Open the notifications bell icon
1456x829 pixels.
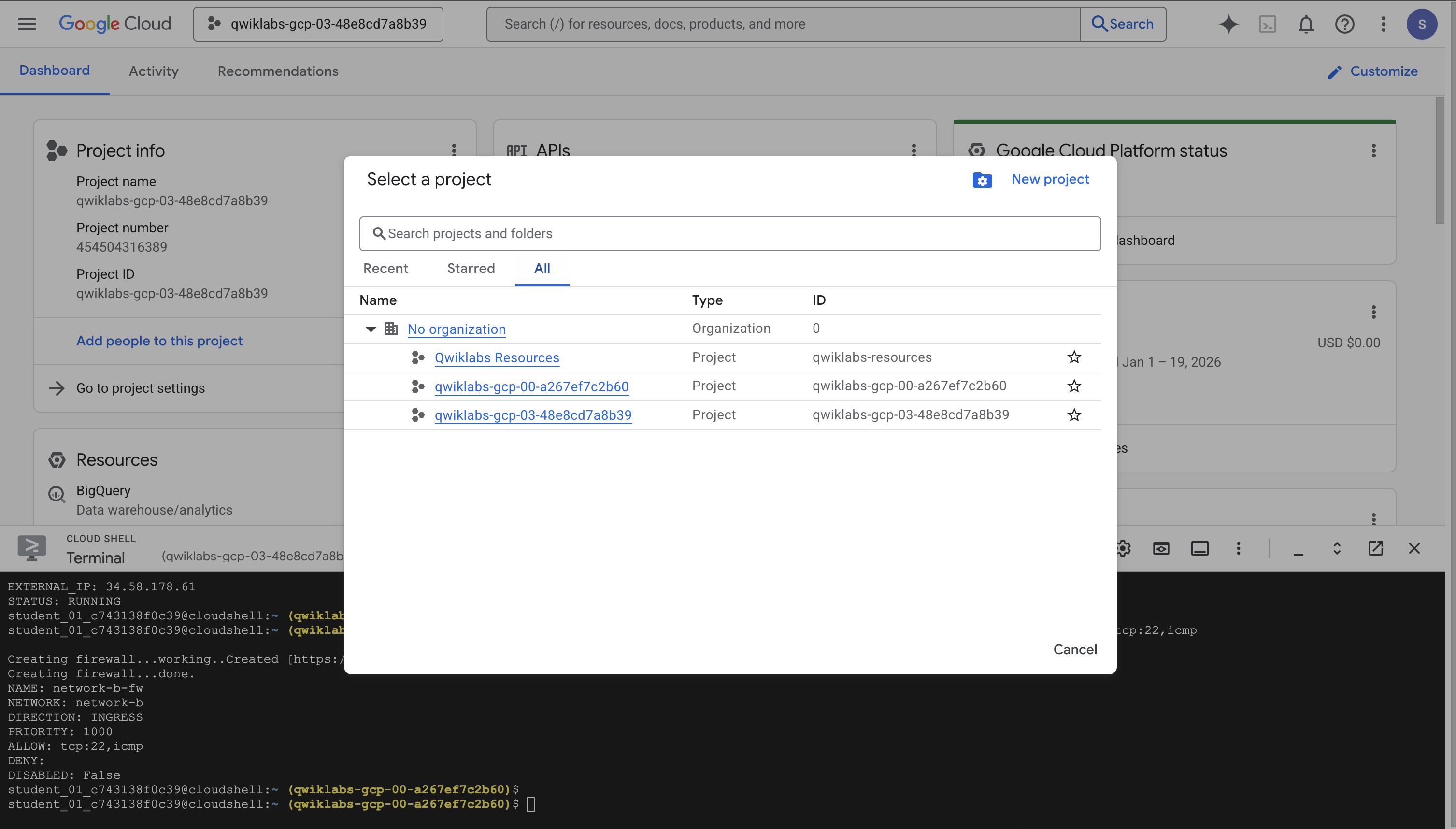[x=1306, y=24]
